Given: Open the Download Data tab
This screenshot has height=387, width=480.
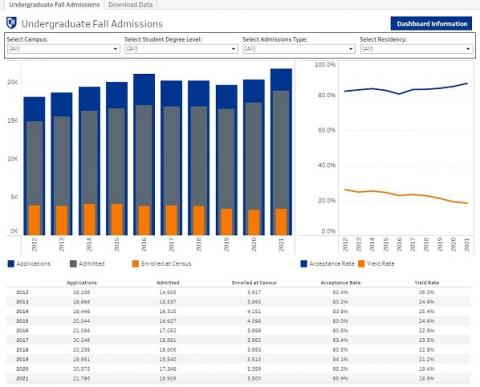Looking at the screenshot, I should (130, 5).
